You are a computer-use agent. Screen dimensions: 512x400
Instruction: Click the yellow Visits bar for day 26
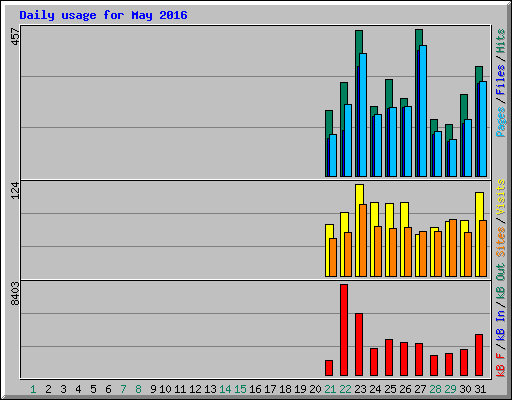pos(404,214)
